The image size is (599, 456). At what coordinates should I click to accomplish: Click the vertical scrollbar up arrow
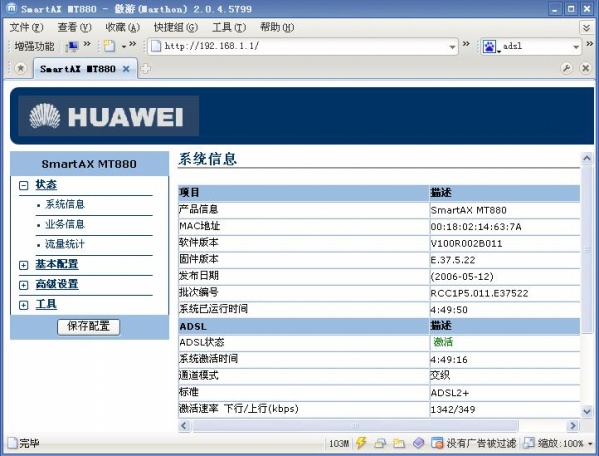point(587,158)
